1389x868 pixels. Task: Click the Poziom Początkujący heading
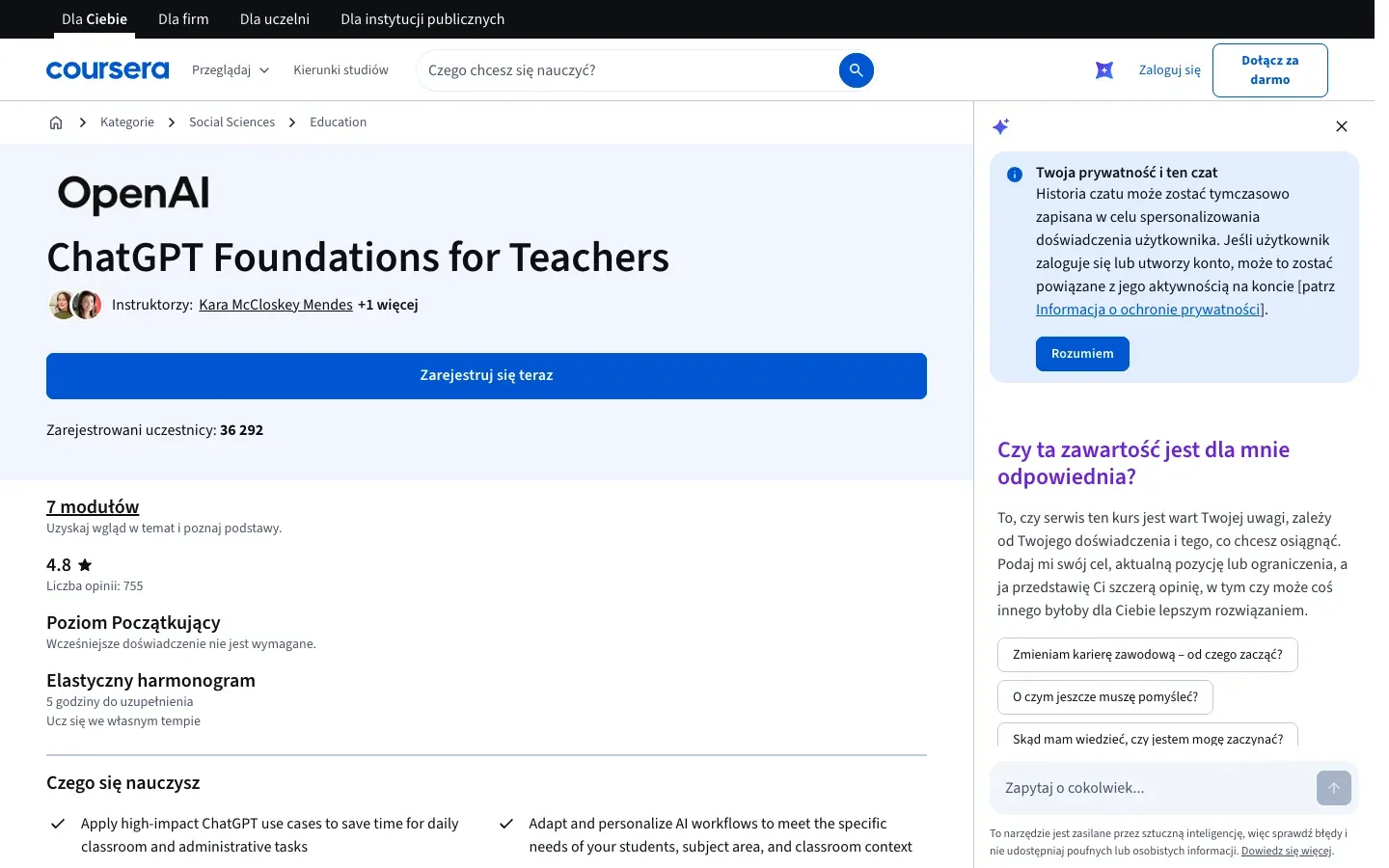(133, 623)
